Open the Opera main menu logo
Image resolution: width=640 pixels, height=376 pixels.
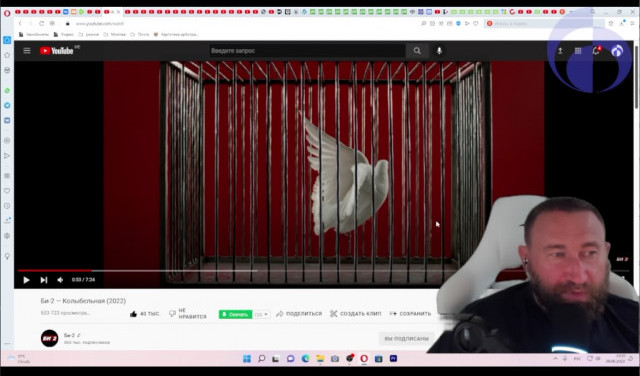pos(7,13)
